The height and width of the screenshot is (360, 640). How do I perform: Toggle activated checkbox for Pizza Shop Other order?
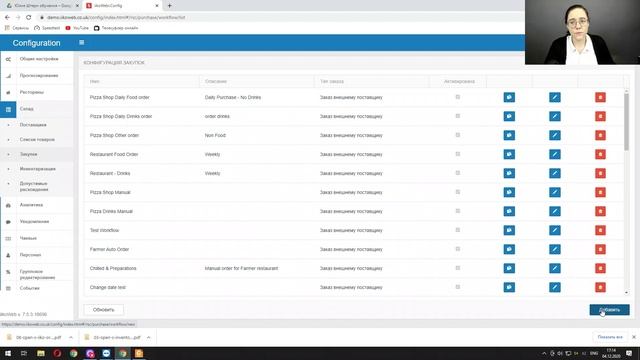(458, 135)
